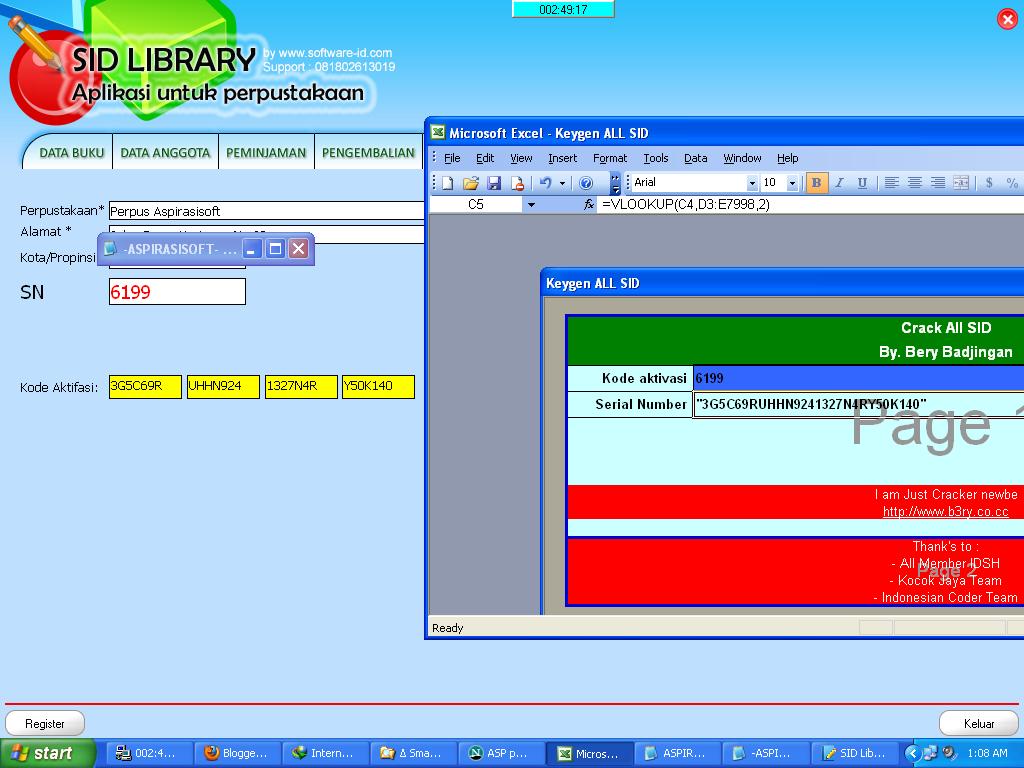Switch to DATA BUKU tab
Viewport: 1024px width, 768px height.
click(71, 153)
